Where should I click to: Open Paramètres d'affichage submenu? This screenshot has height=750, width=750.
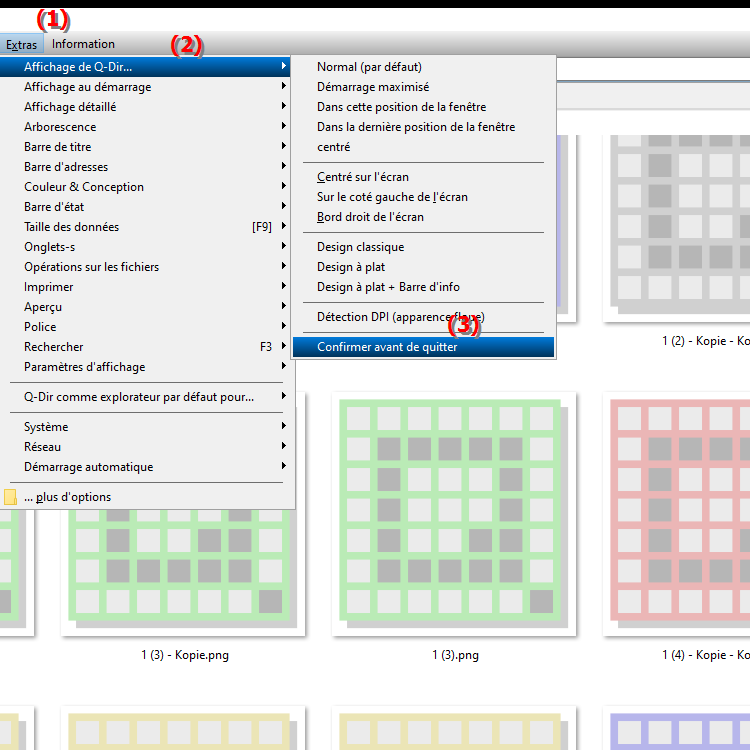[146, 367]
